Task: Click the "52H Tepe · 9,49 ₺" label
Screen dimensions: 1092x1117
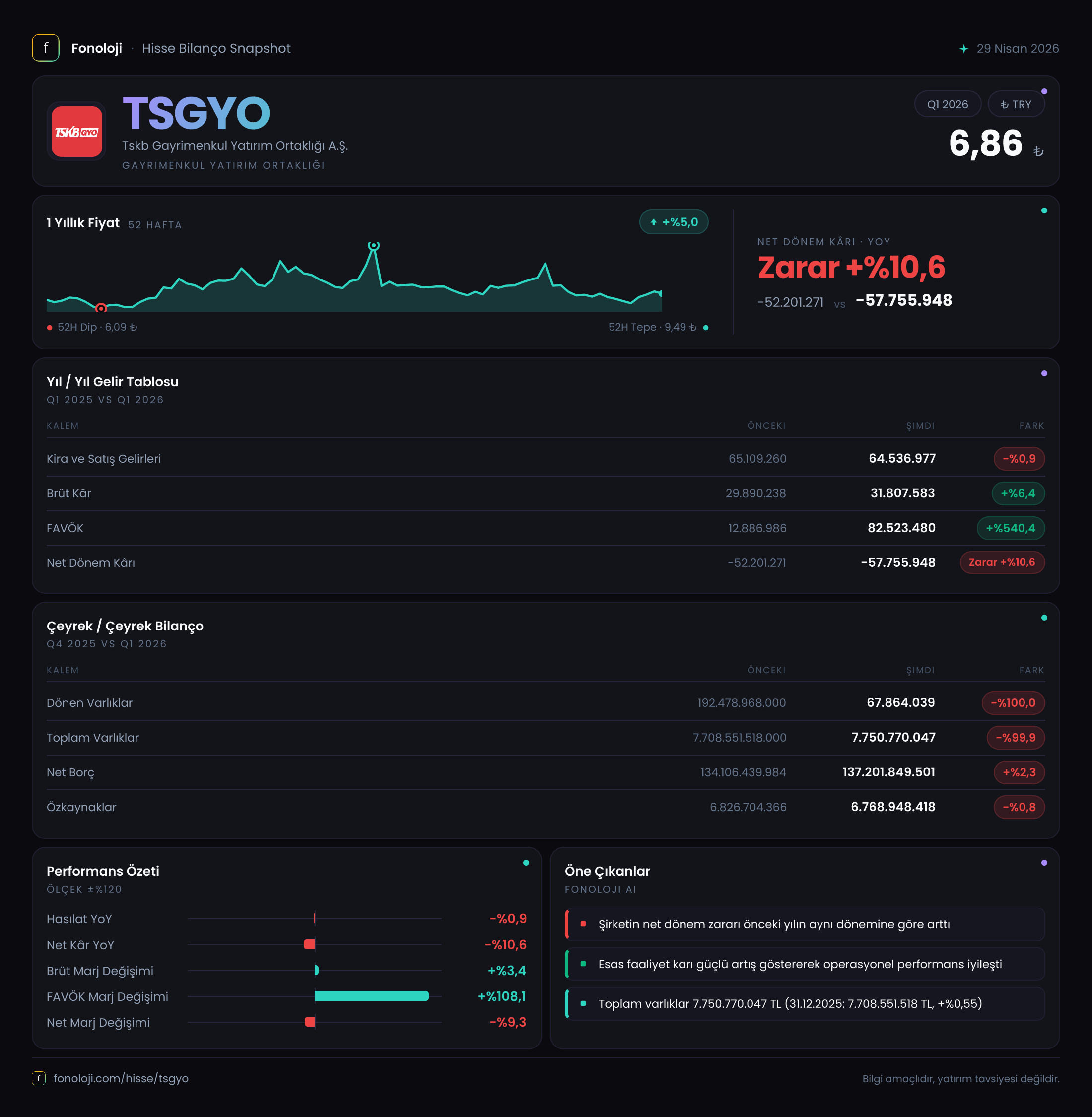Action: [x=652, y=327]
